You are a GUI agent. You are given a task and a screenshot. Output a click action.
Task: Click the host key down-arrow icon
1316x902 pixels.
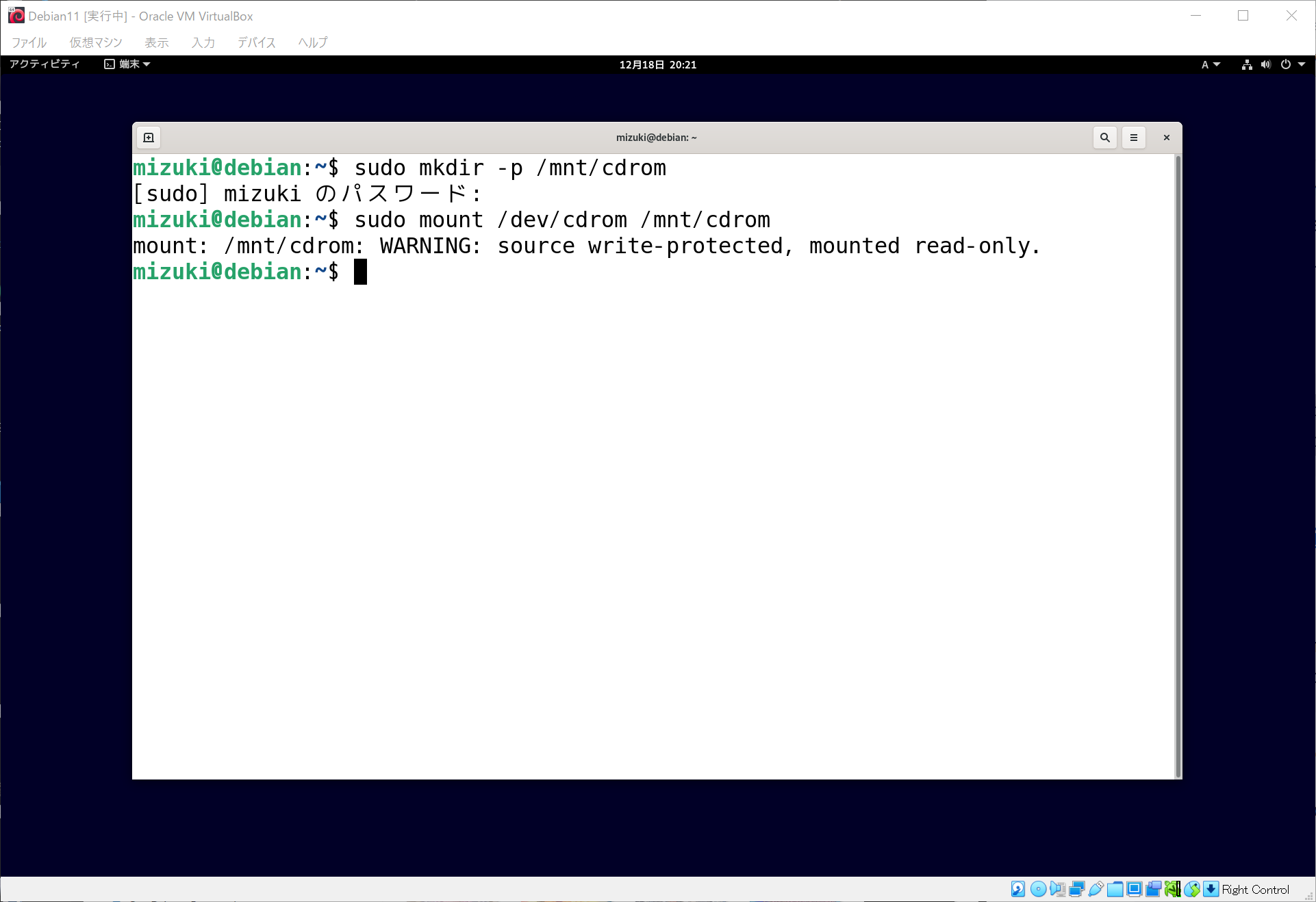(x=1211, y=889)
